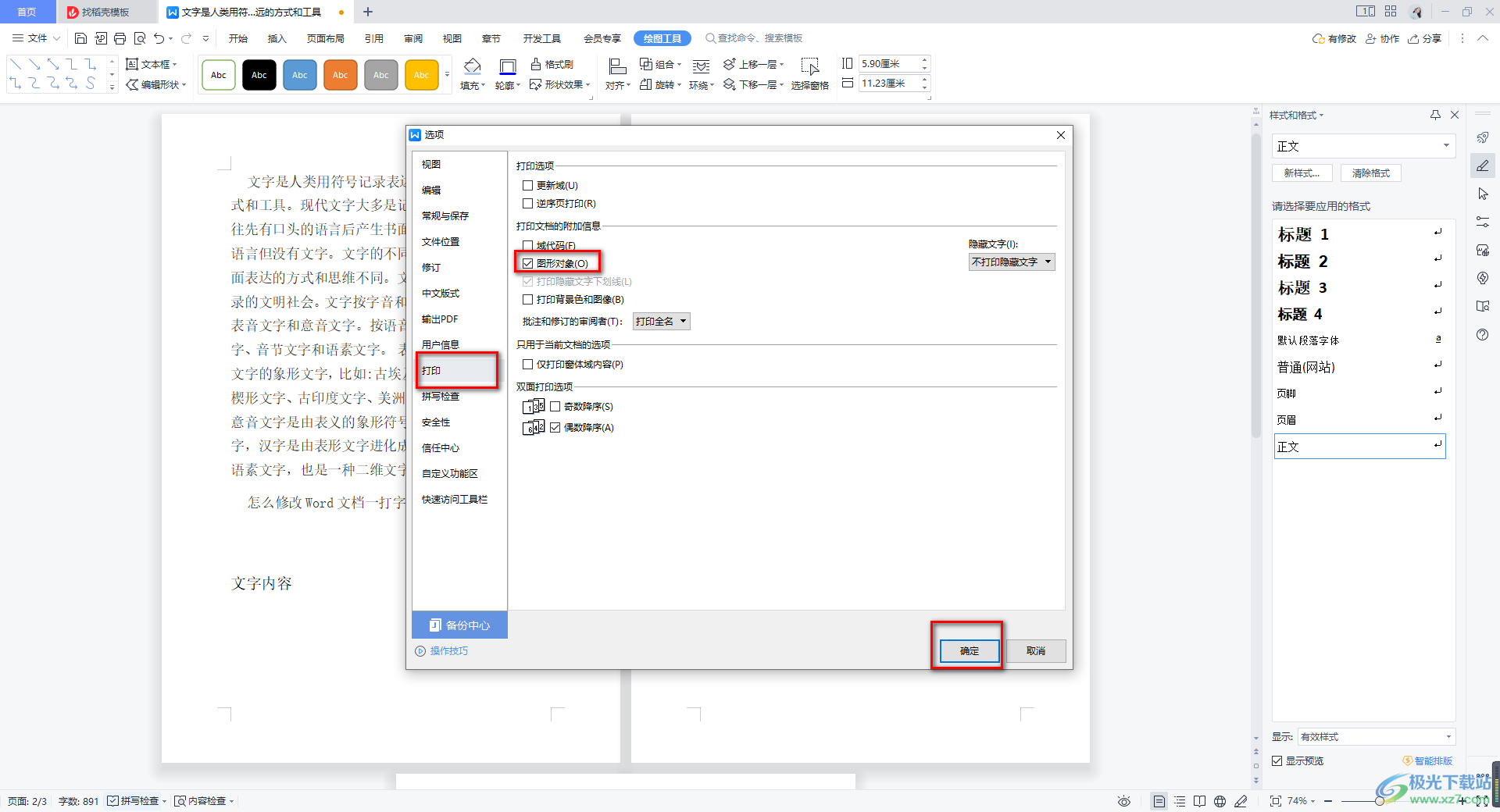
Task: Open the 打印全名 reviewer dropdown
Action: point(661,322)
